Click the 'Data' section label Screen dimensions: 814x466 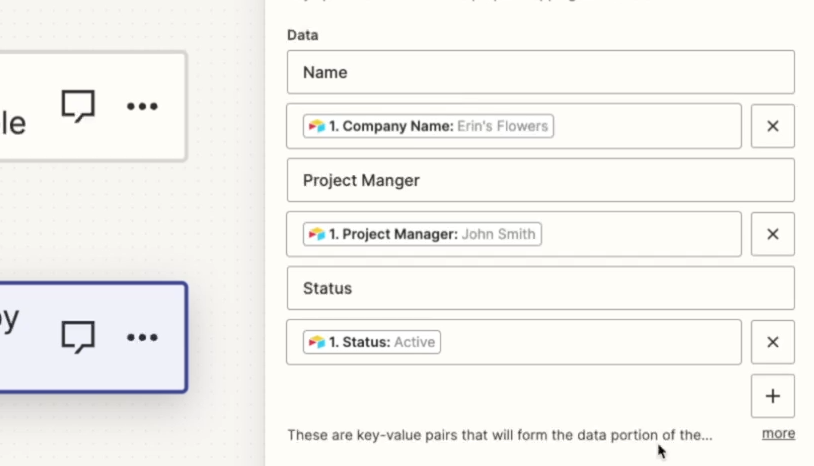coord(303,35)
